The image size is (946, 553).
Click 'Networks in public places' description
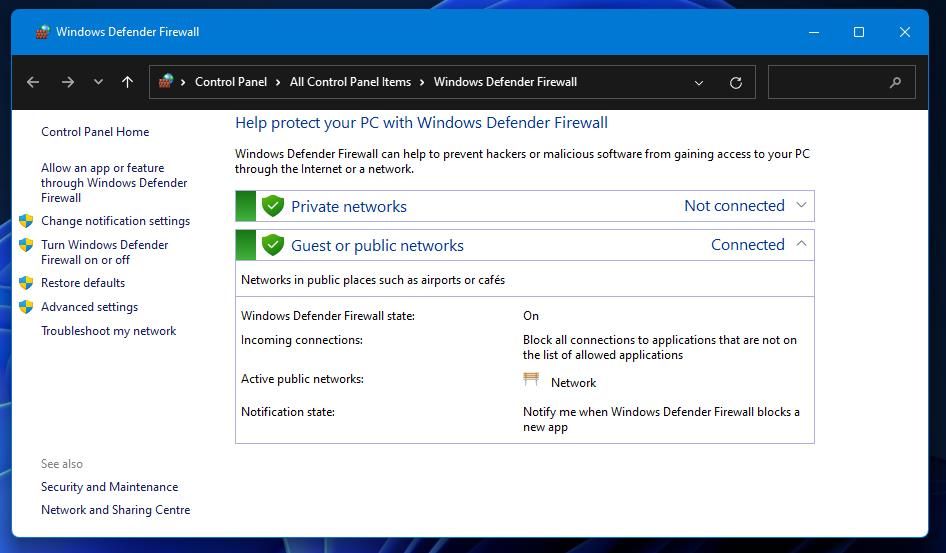click(373, 280)
